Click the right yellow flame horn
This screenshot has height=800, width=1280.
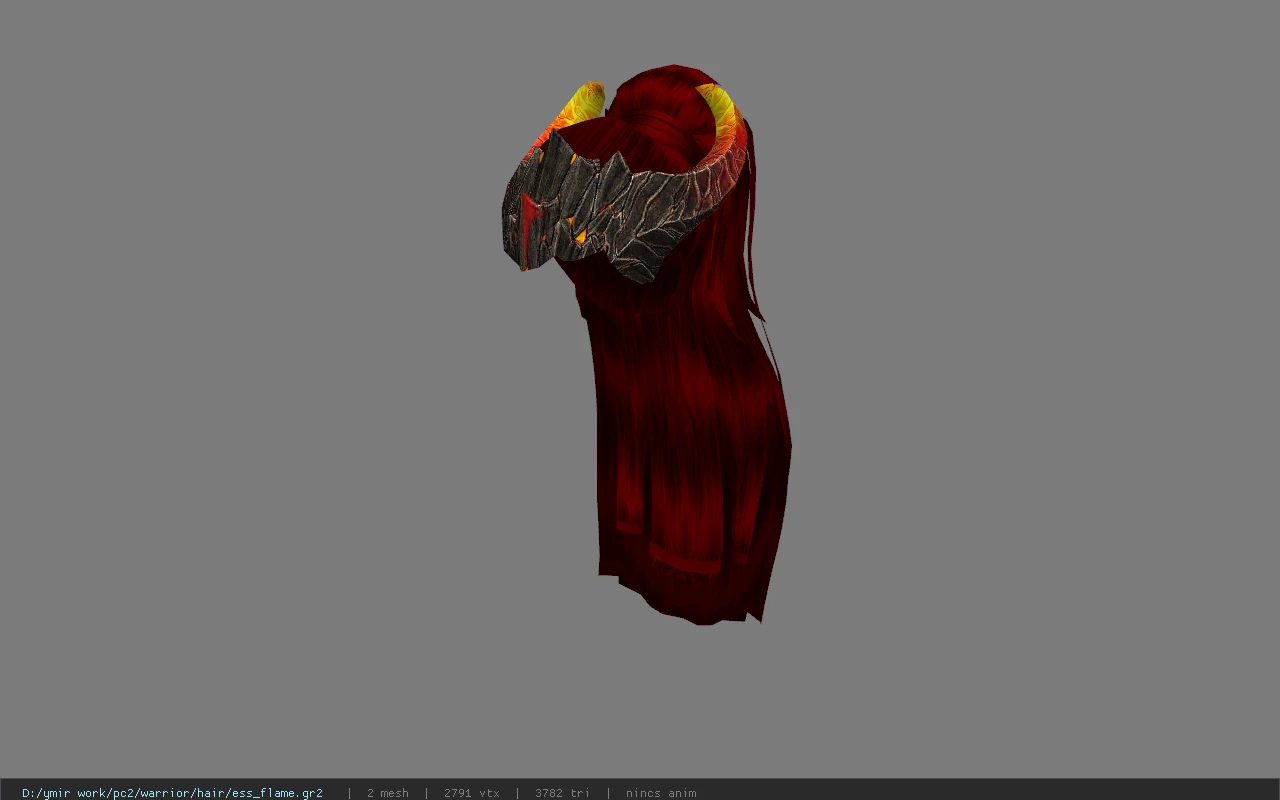pos(722,113)
